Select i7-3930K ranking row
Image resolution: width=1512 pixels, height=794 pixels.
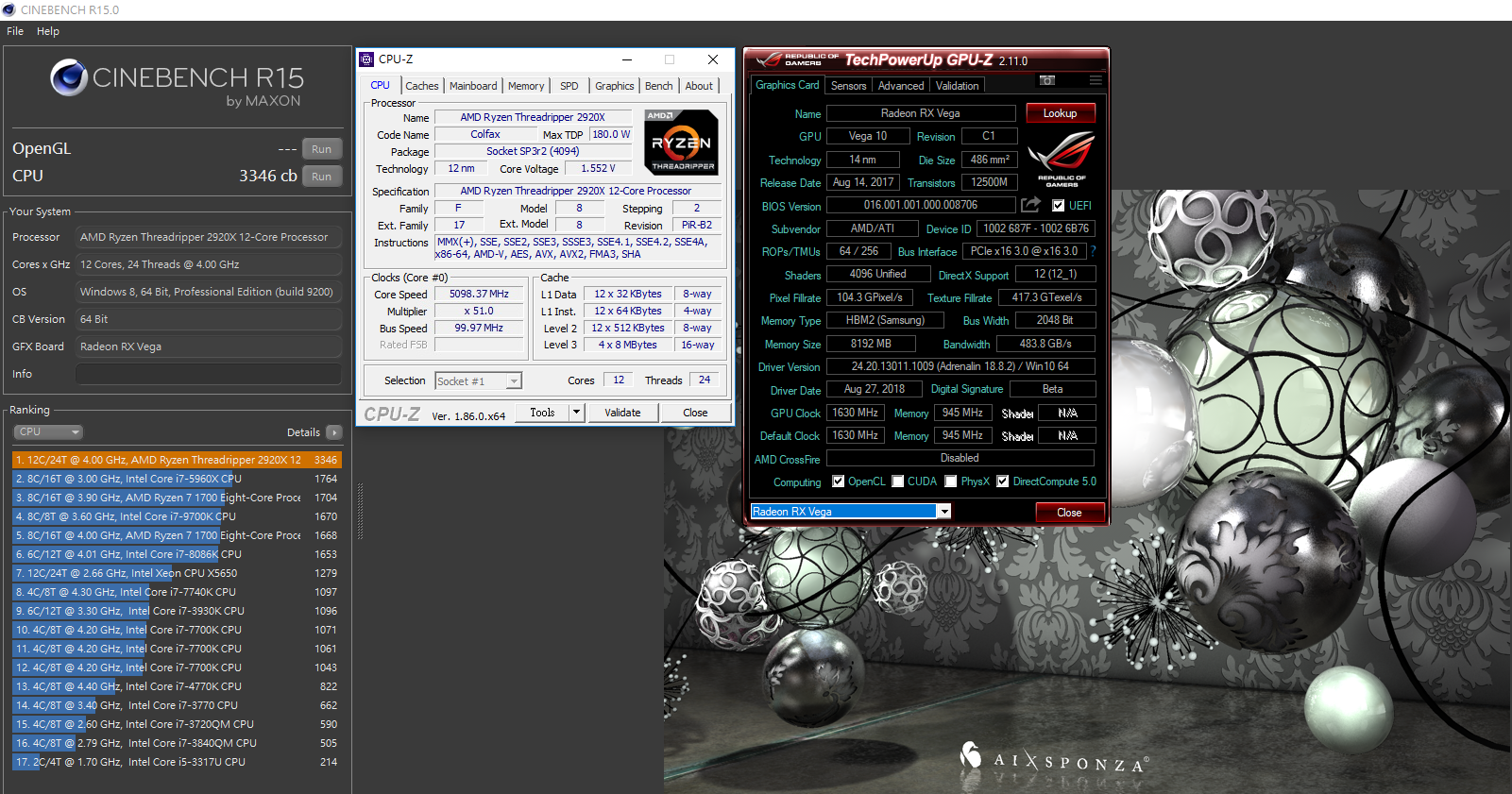(177, 611)
